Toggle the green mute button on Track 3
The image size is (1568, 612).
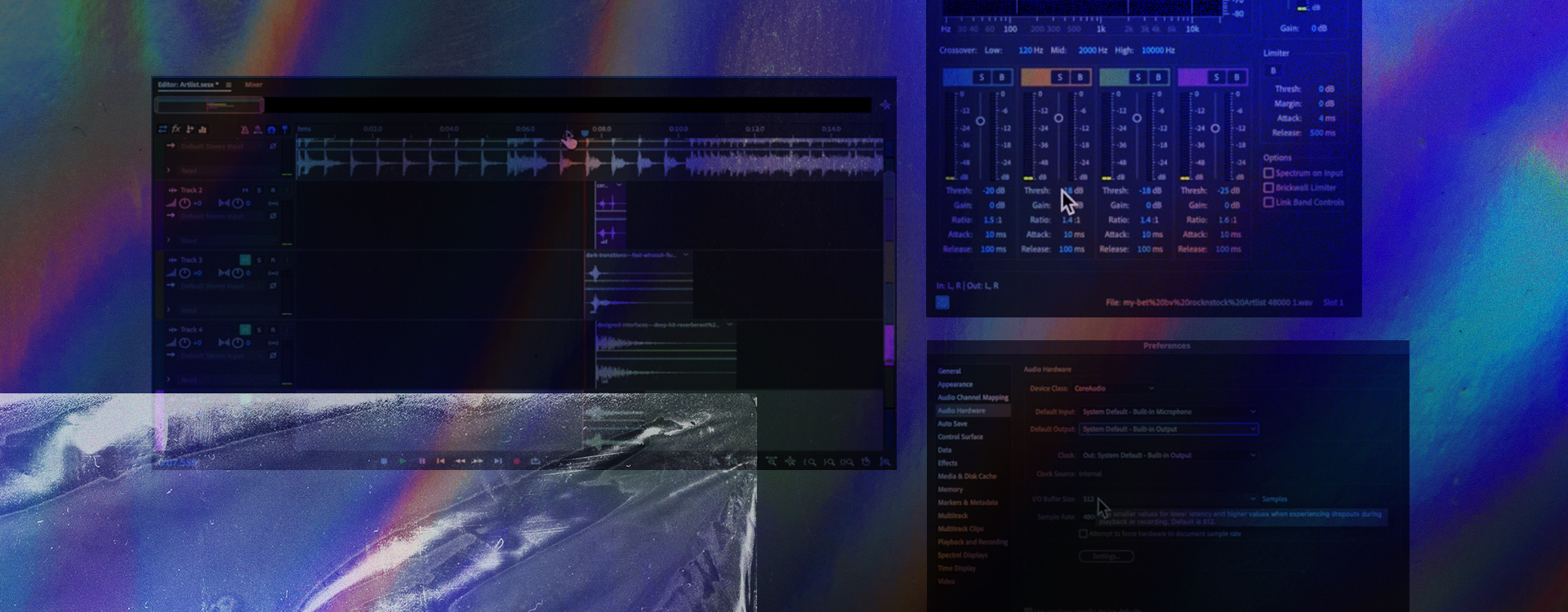coord(245,259)
